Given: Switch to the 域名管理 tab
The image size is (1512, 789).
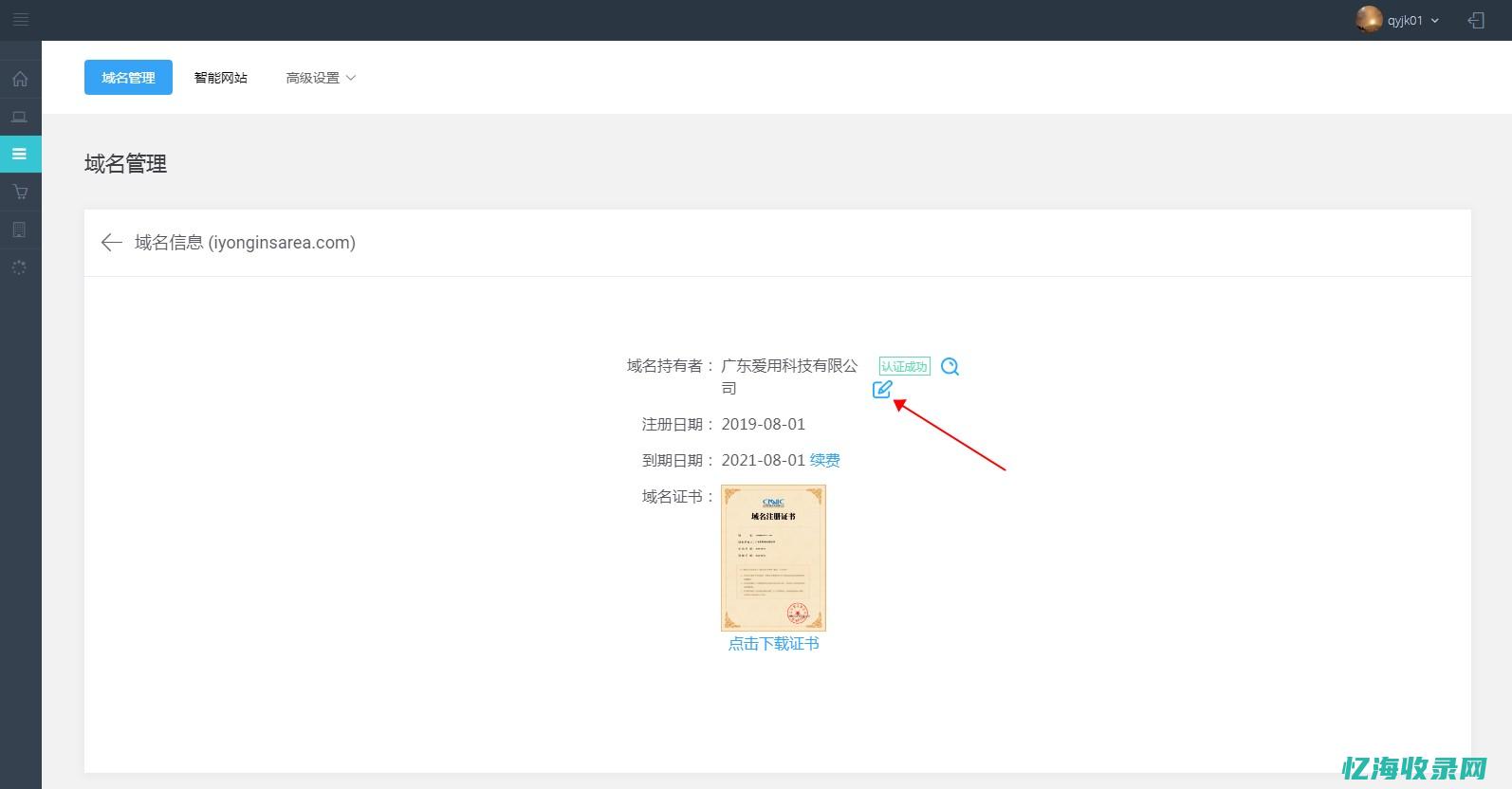Looking at the screenshot, I should 128,78.
